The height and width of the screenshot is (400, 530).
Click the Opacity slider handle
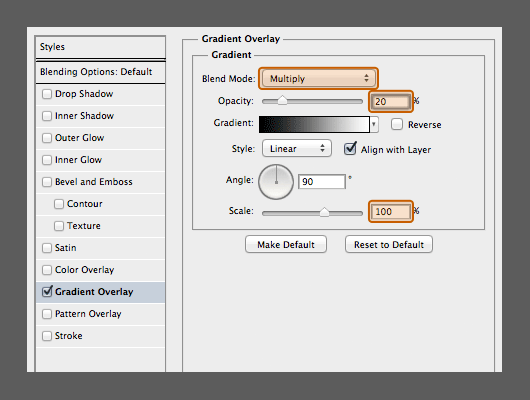click(x=282, y=101)
